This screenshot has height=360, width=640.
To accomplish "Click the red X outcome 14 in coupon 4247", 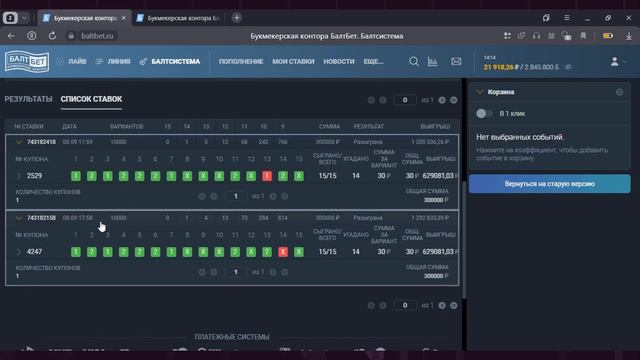I will [283, 252].
